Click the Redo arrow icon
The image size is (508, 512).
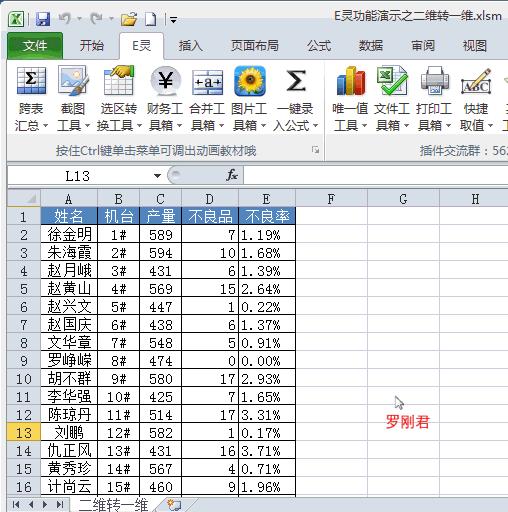click(96, 18)
